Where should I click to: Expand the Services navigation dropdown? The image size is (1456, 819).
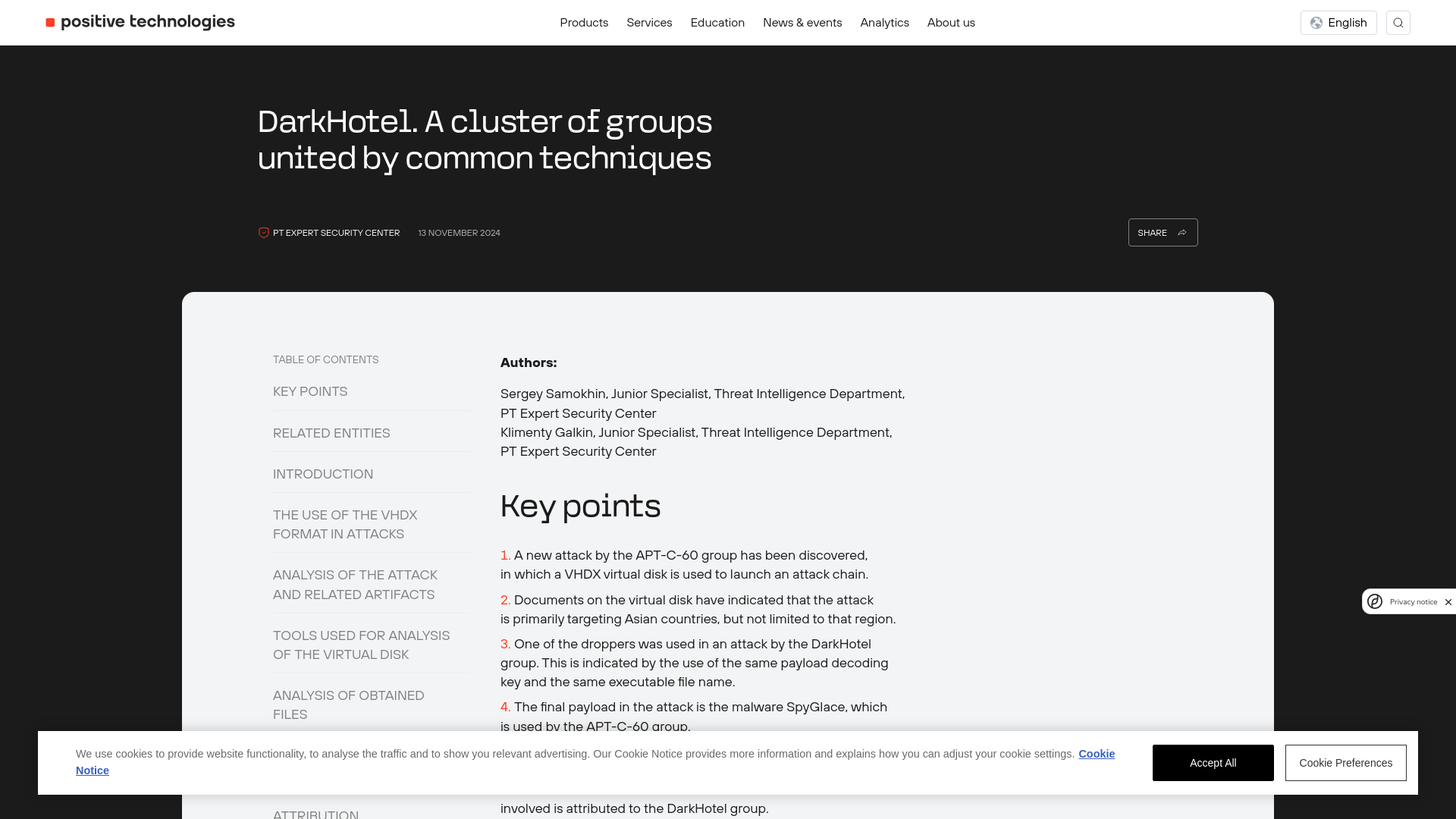pos(649,22)
